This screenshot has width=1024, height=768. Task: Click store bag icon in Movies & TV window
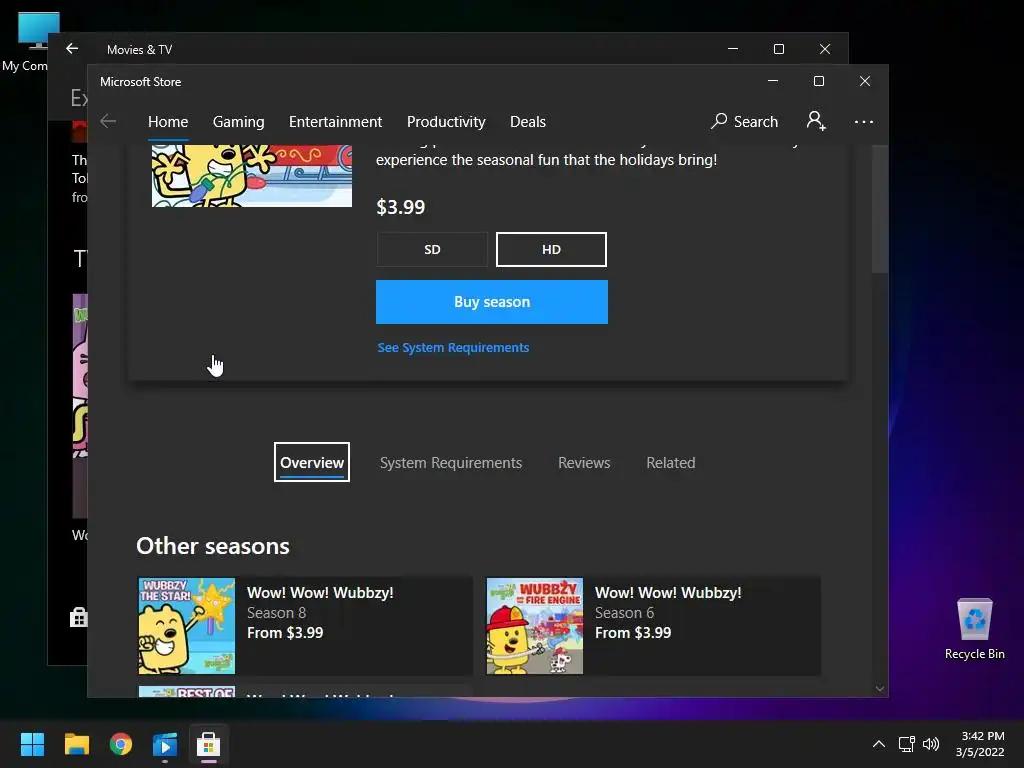78,617
